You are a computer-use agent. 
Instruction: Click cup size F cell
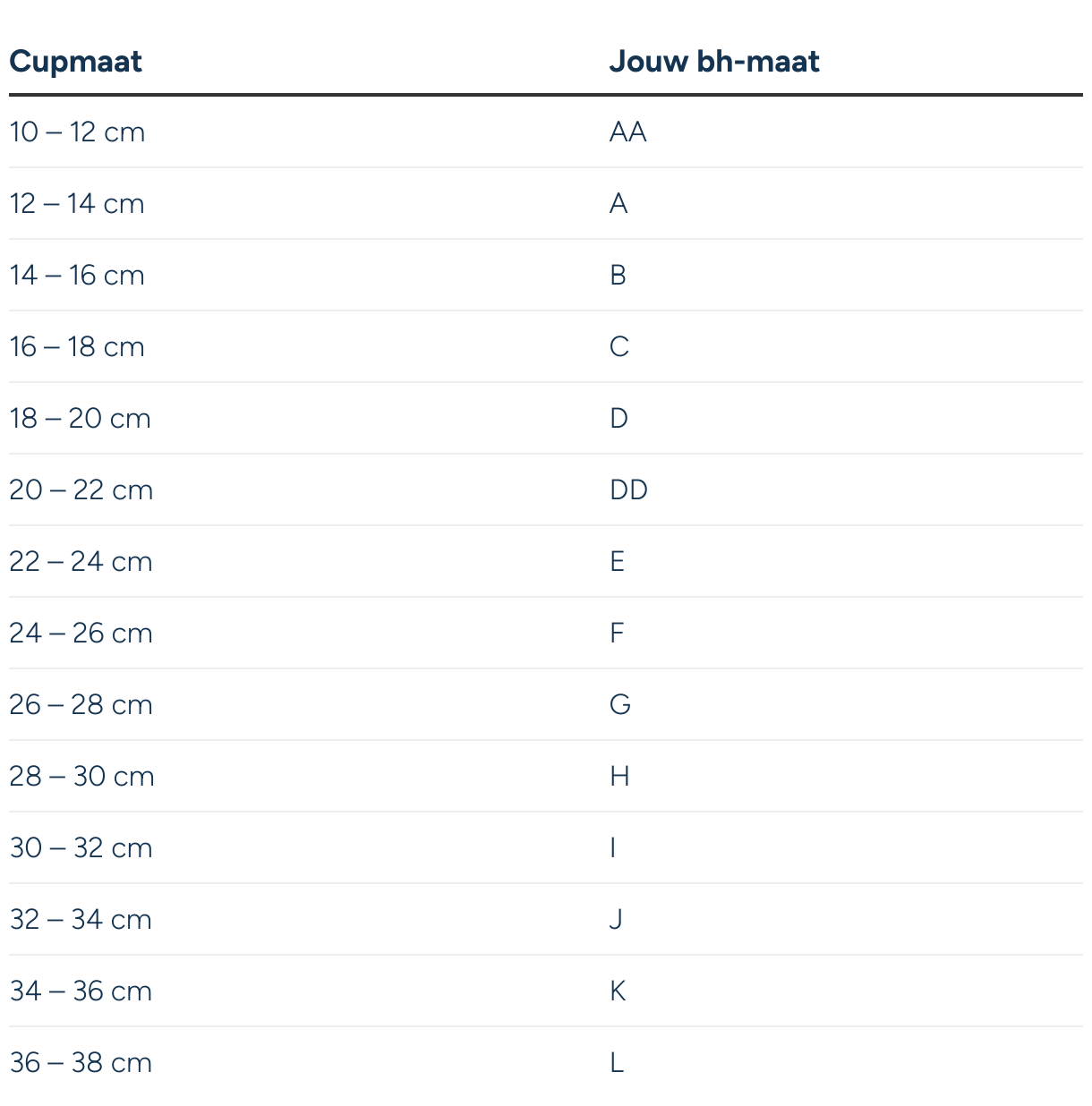[x=617, y=634]
